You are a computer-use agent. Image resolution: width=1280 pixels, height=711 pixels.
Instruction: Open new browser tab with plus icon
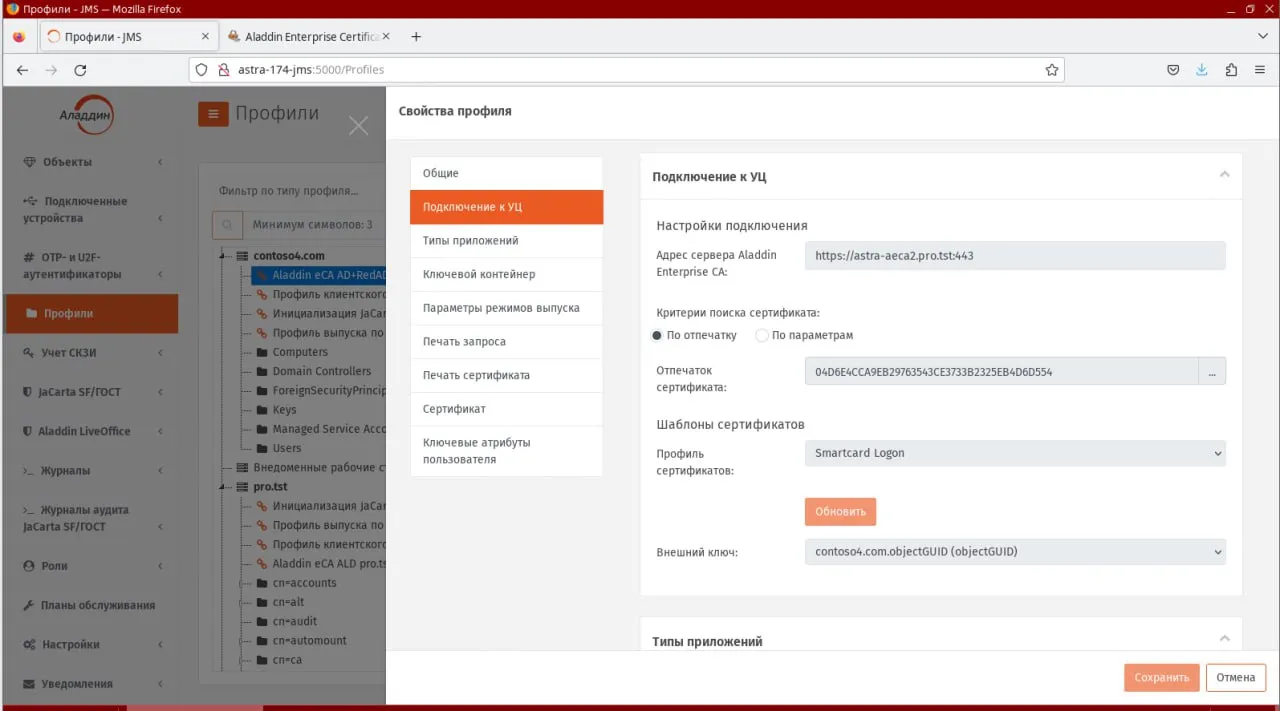[x=417, y=36]
